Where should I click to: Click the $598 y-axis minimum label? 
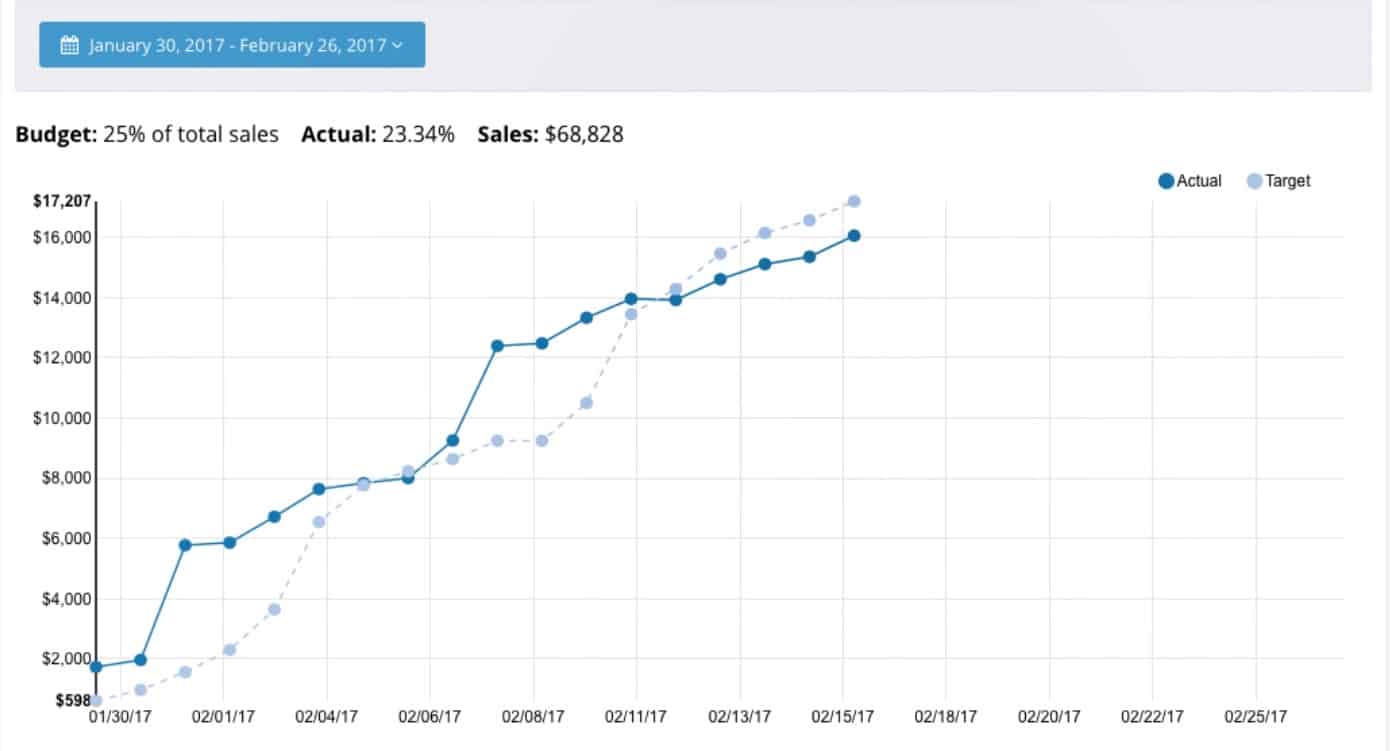click(x=71, y=701)
